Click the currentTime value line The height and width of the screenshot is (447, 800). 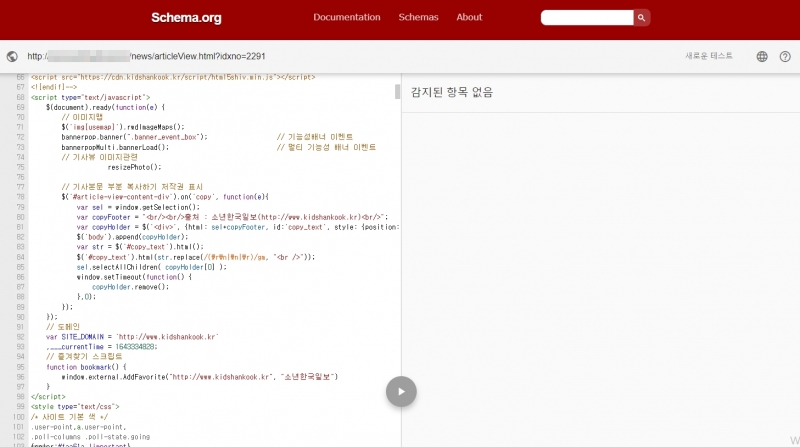tap(102, 346)
